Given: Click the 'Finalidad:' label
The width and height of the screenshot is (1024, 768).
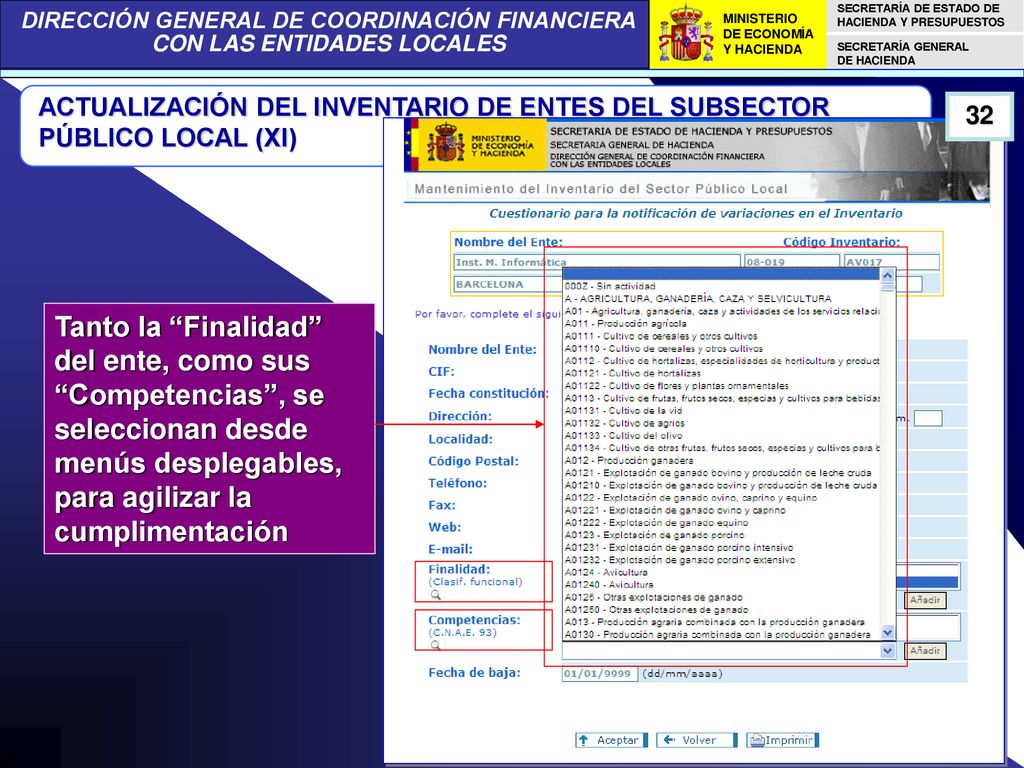Looking at the screenshot, I should coord(459,569).
